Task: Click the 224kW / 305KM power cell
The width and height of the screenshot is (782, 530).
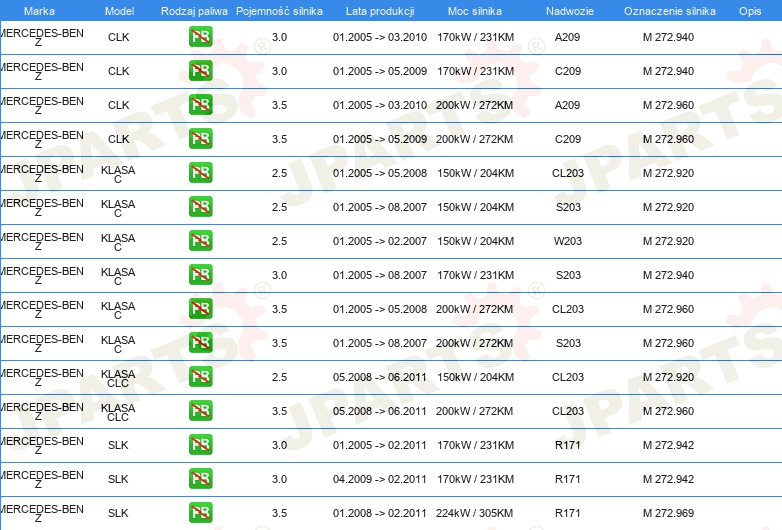Action: tap(474, 513)
